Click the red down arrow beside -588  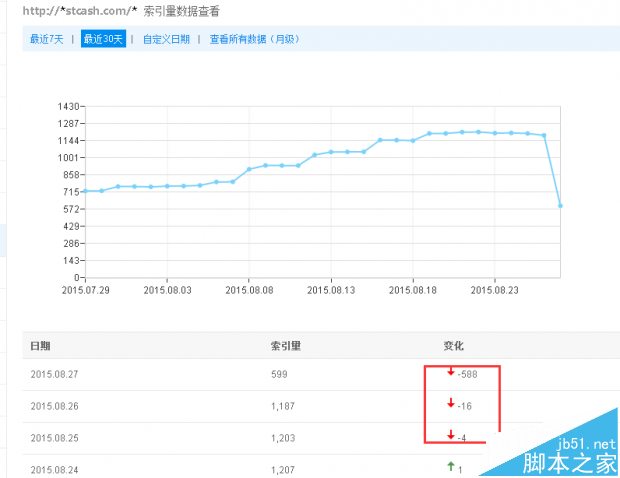point(450,372)
